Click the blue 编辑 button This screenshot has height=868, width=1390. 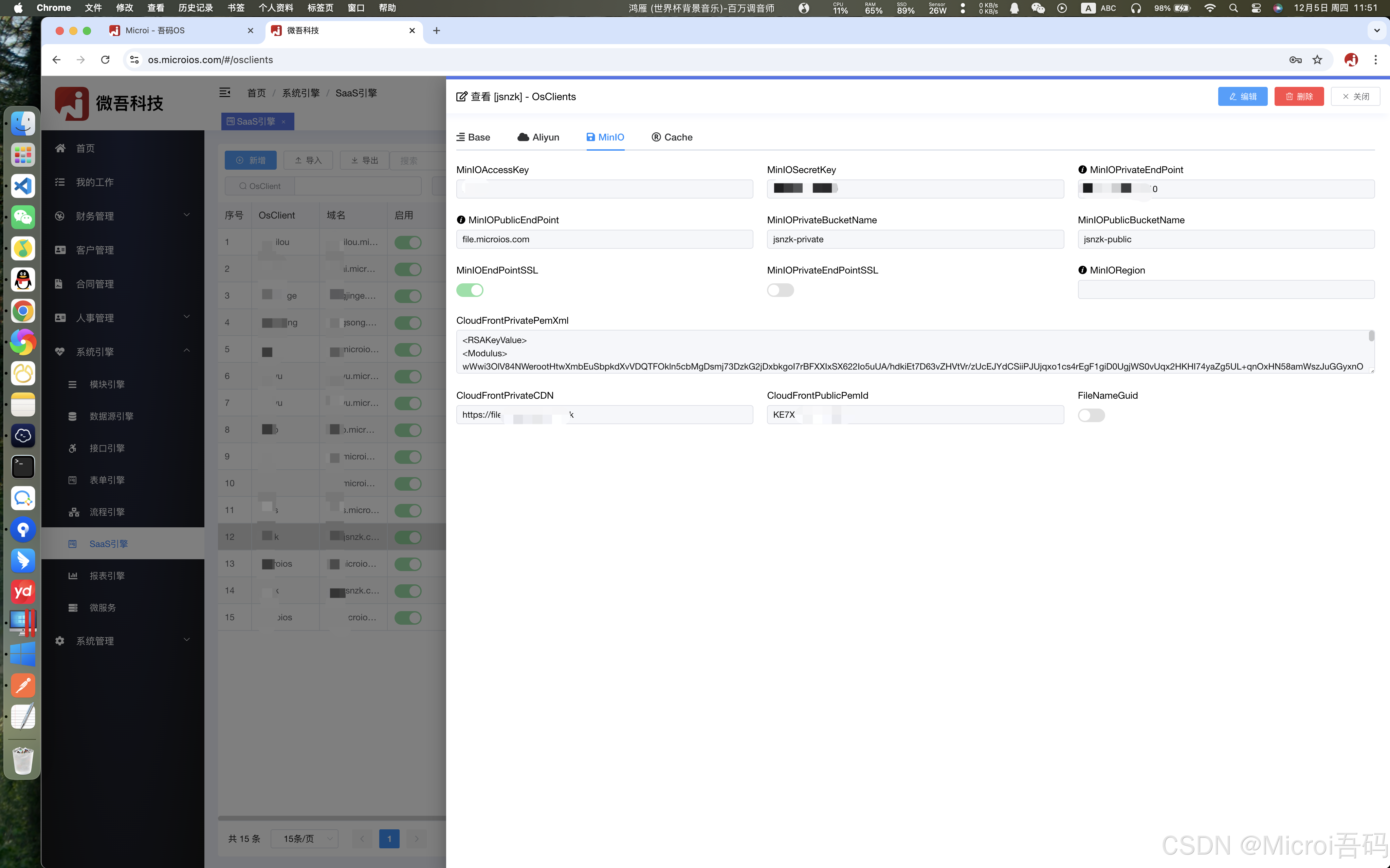pos(1242,96)
